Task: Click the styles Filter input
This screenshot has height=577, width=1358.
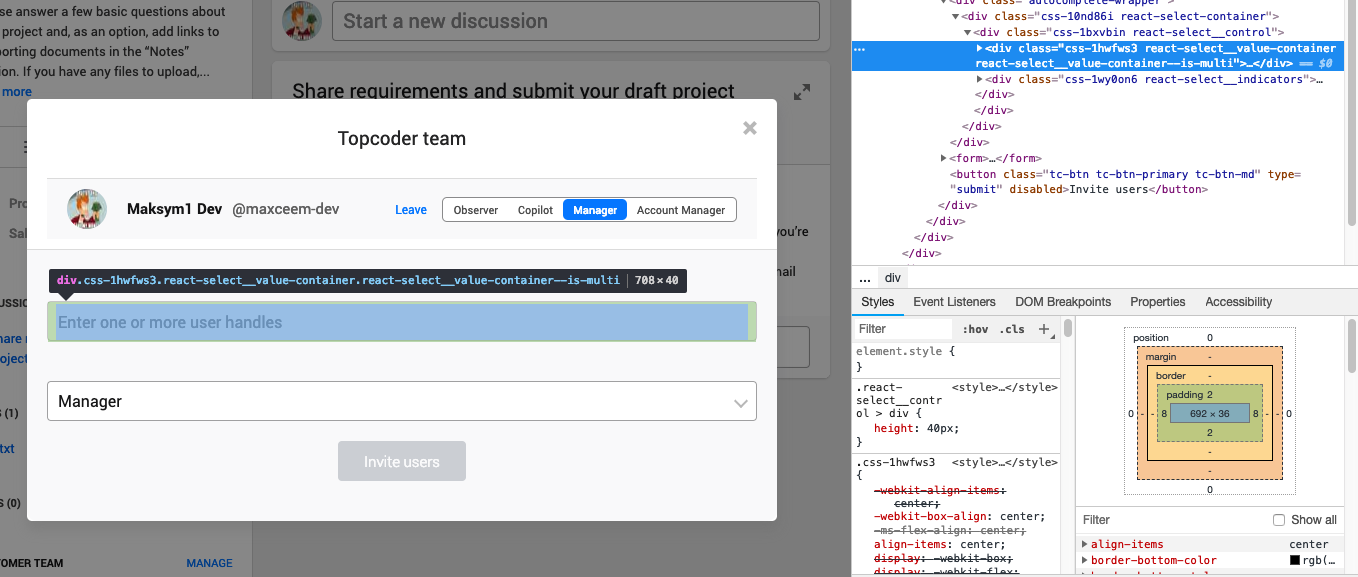Action: pos(904,328)
